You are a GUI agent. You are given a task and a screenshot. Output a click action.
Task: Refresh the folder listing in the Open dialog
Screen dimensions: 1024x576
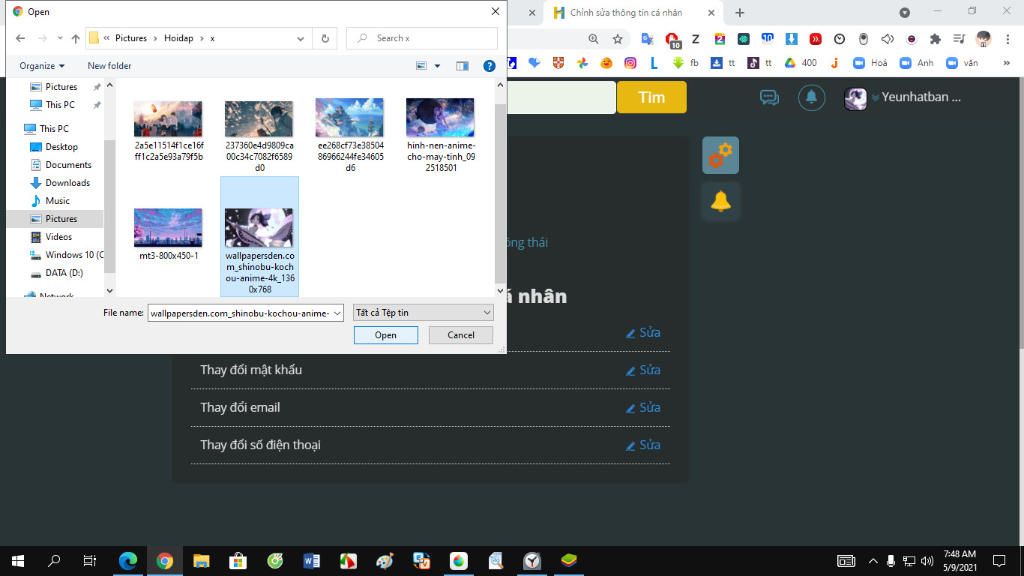[x=325, y=39]
